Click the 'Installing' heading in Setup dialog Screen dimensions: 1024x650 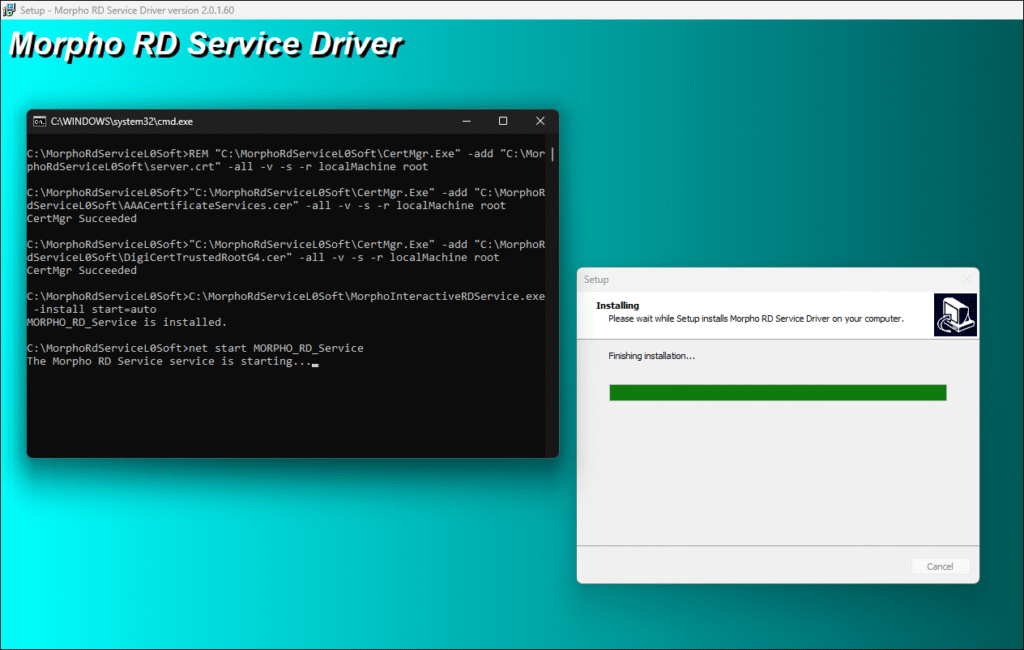pyautogui.click(x=617, y=305)
